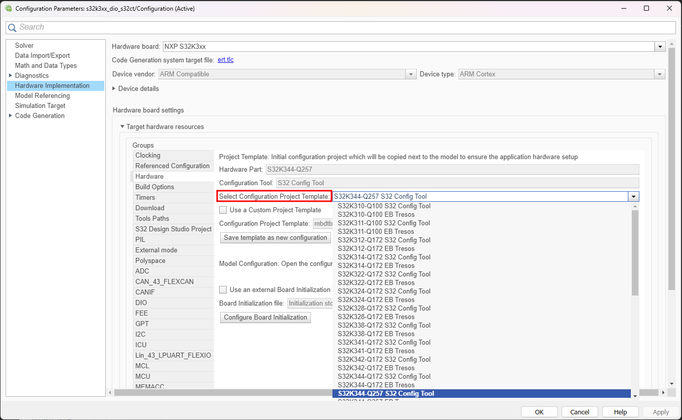This screenshot has height=420, width=682.
Task: Click Save template as new configuration
Action: pos(275,238)
